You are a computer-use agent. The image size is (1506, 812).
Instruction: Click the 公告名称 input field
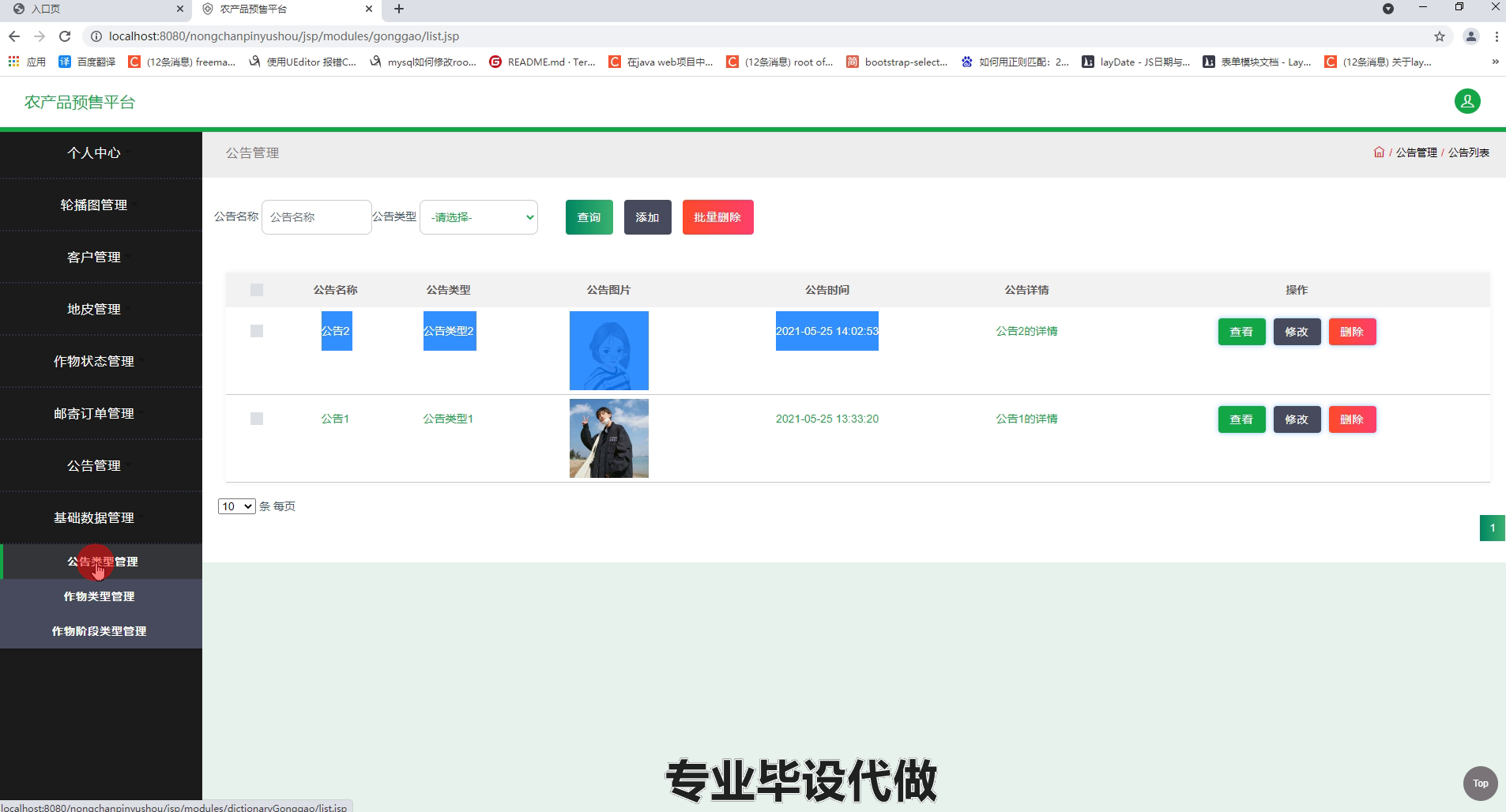click(316, 217)
